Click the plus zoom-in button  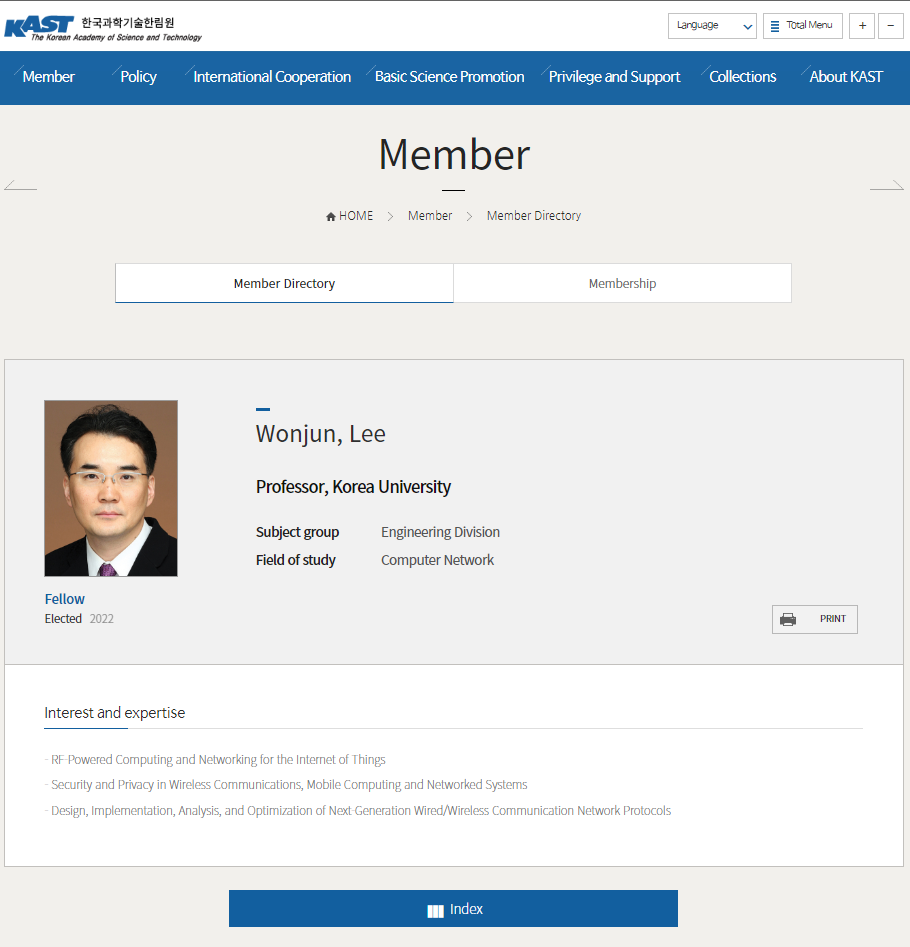pyautogui.click(x=862, y=26)
